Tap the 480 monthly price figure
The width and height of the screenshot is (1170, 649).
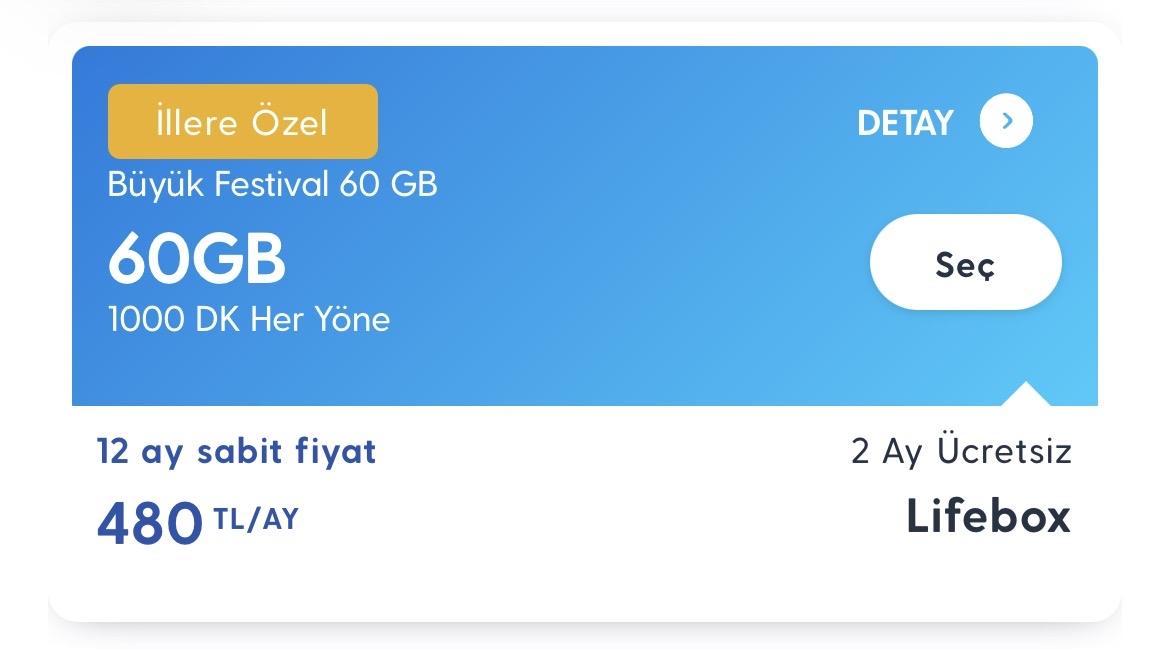(150, 523)
